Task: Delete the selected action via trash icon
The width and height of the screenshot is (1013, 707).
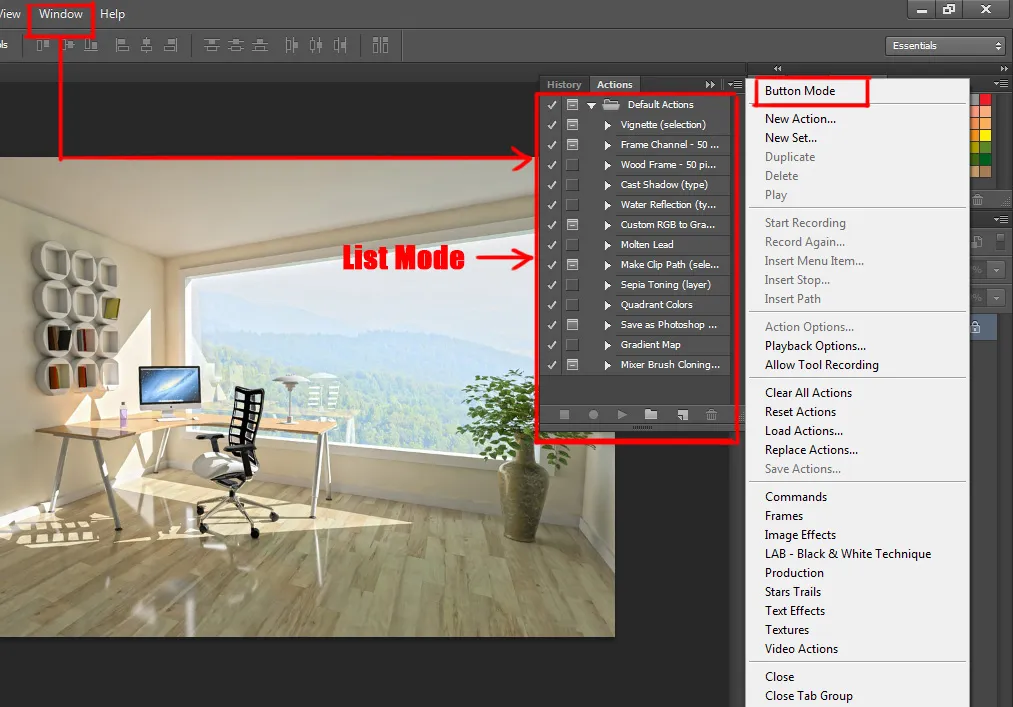Action: tap(711, 416)
